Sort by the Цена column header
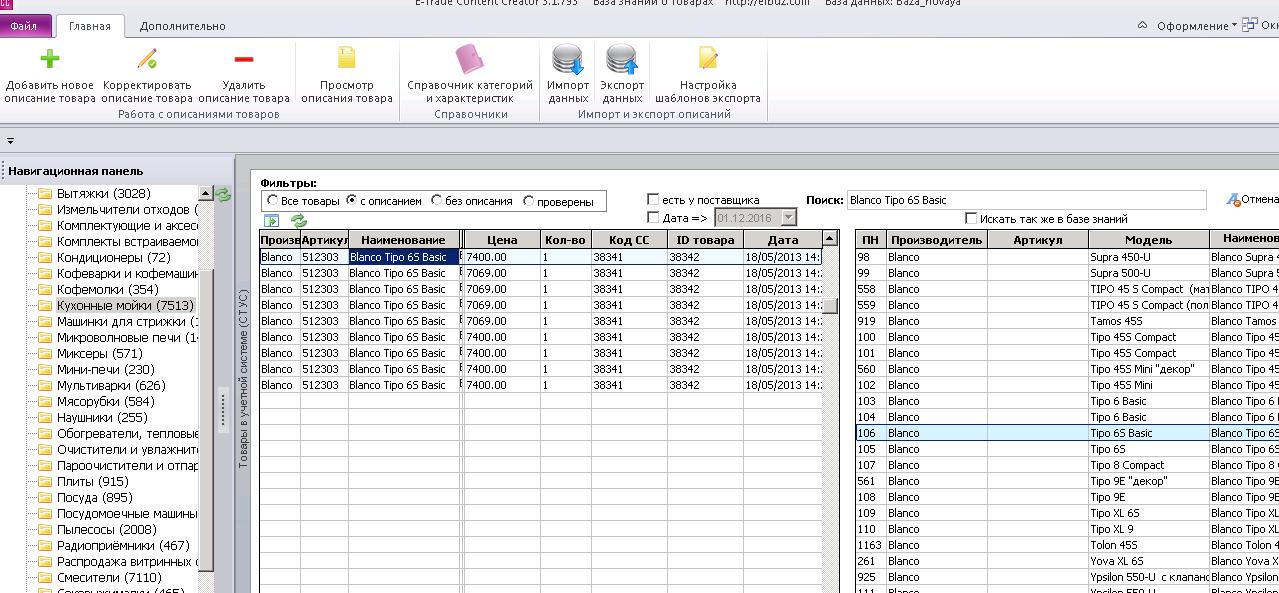 coord(502,240)
